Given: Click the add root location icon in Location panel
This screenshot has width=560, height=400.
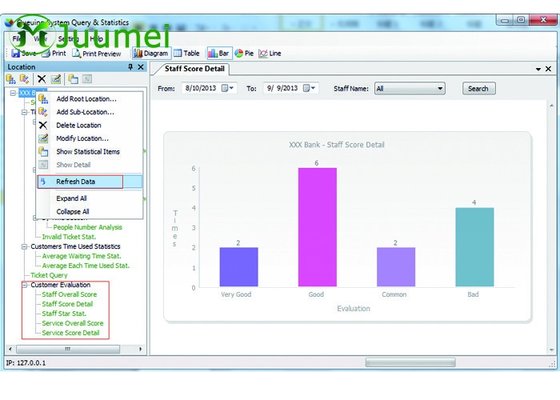Looking at the screenshot, I should [x=11, y=79].
